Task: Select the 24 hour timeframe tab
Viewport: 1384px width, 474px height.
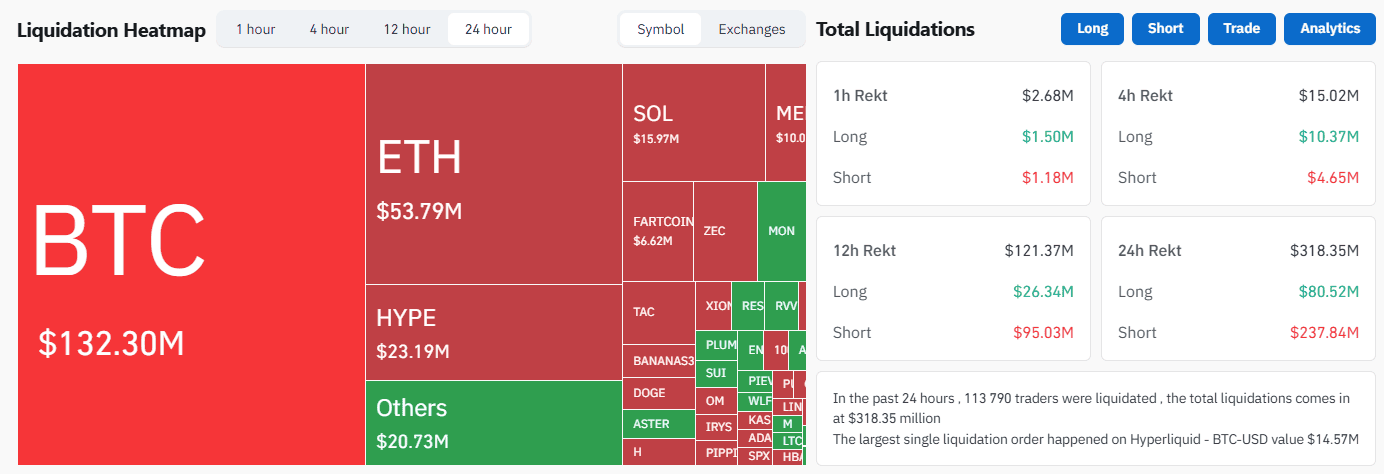Action: [x=488, y=29]
